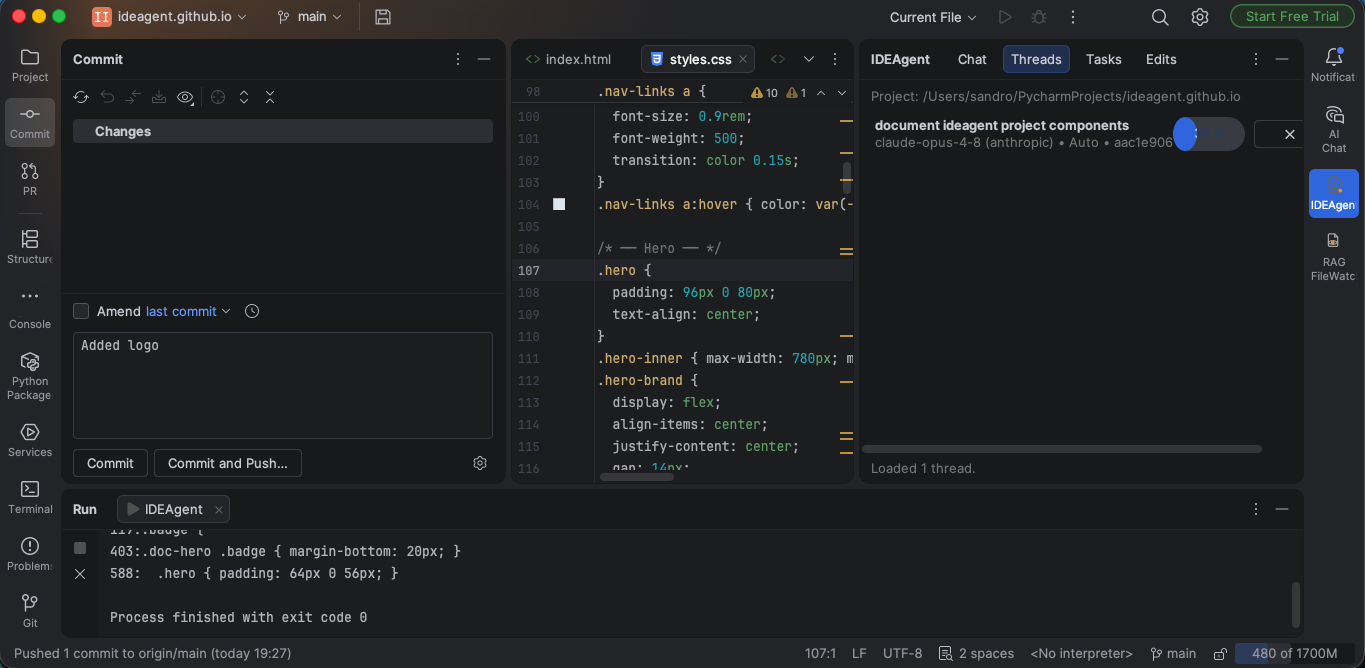1365x668 pixels.
Task: Open the Current File run configuration dropdown
Action: point(933,17)
